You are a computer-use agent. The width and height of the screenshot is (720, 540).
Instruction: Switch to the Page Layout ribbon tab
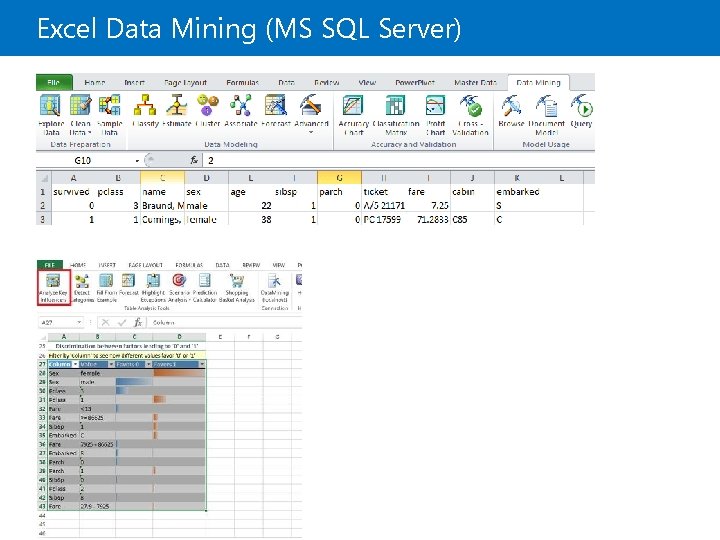click(186, 83)
